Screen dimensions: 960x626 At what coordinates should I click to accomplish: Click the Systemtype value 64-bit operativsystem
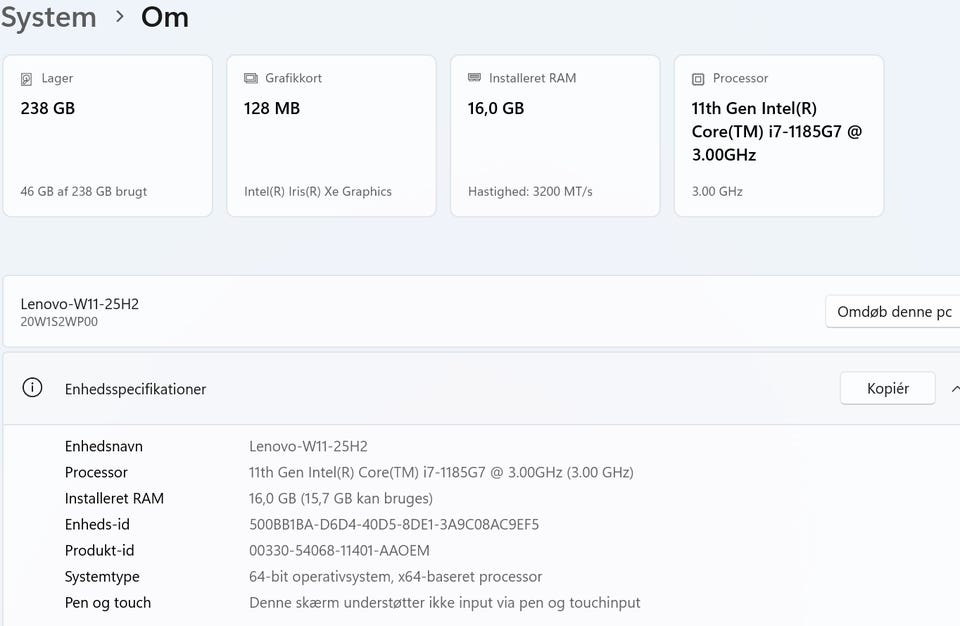pos(395,576)
